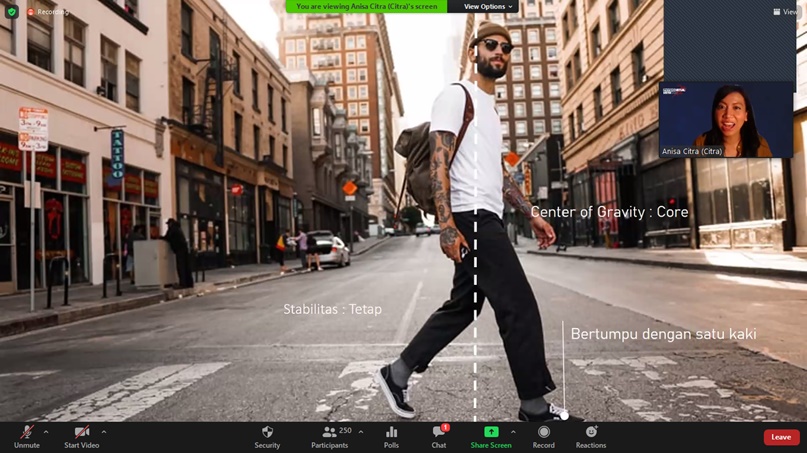Viewport: 807px width, 453px height.
Task: Click the green Share Screen icon
Action: coord(490,433)
